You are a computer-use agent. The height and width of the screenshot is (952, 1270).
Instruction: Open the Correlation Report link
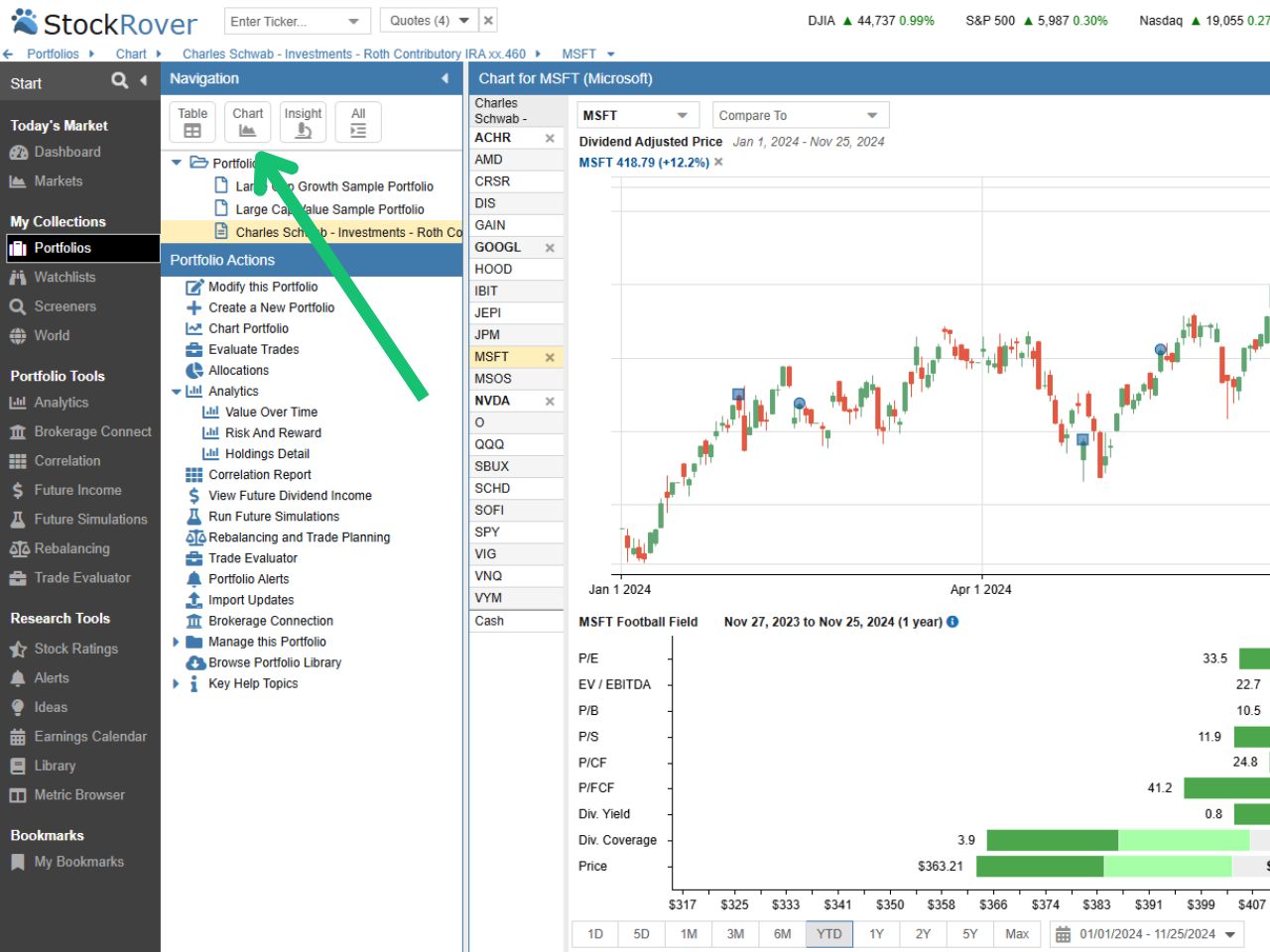tap(259, 475)
